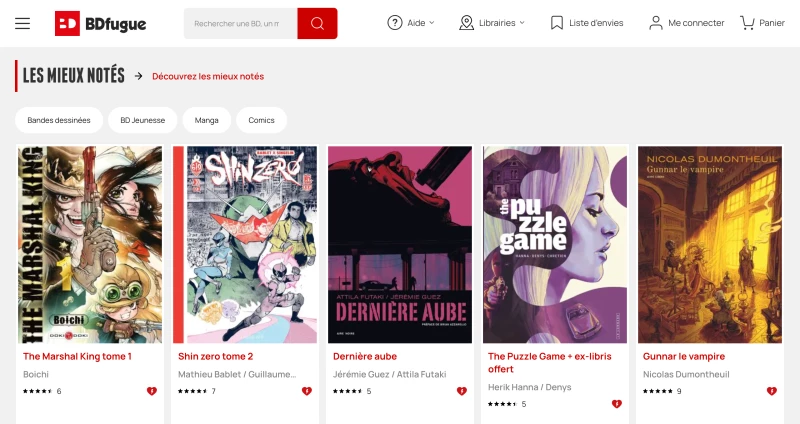Open Panier text link
This screenshot has height=424, width=800.
pyautogui.click(x=771, y=23)
